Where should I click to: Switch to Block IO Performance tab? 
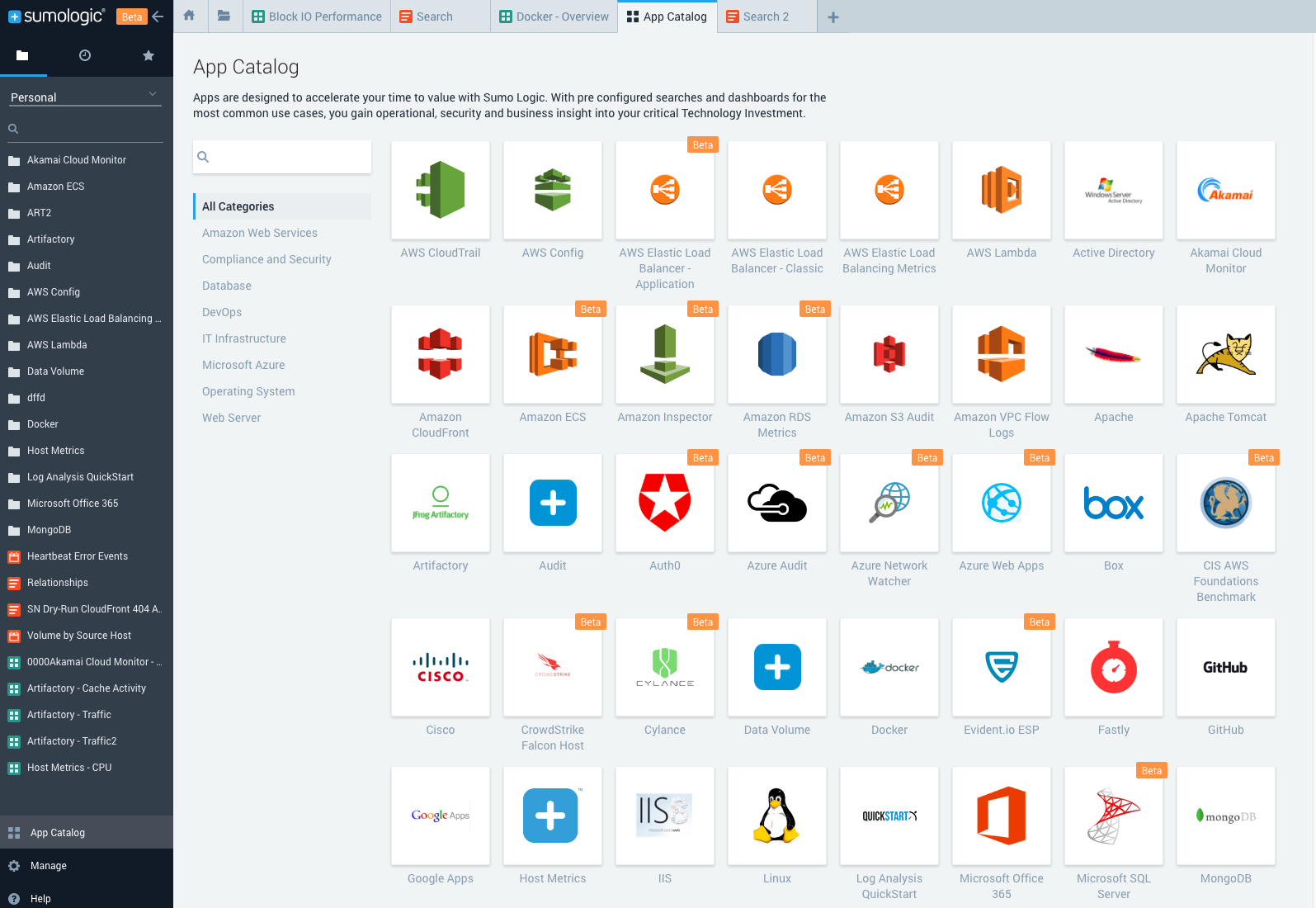click(317, 17)
